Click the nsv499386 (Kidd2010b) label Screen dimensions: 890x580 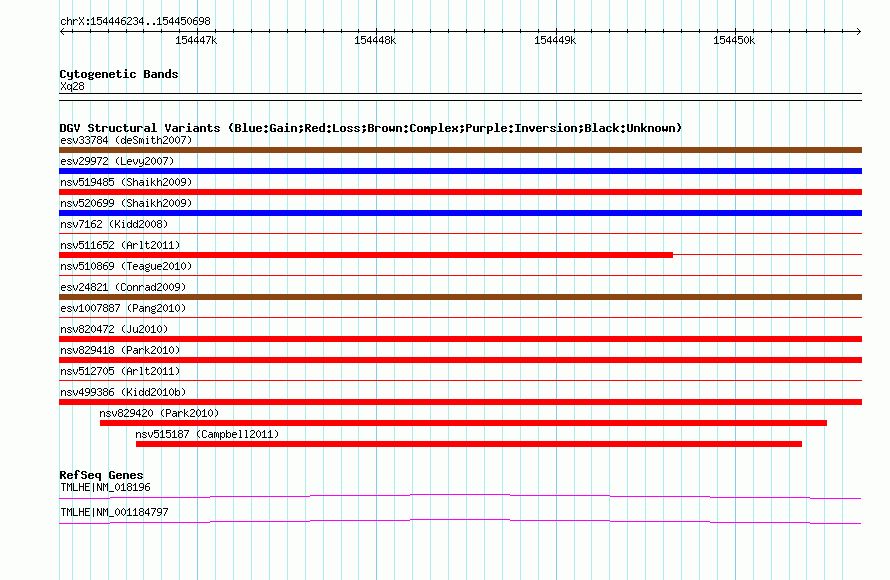click(x=123, y=392)
